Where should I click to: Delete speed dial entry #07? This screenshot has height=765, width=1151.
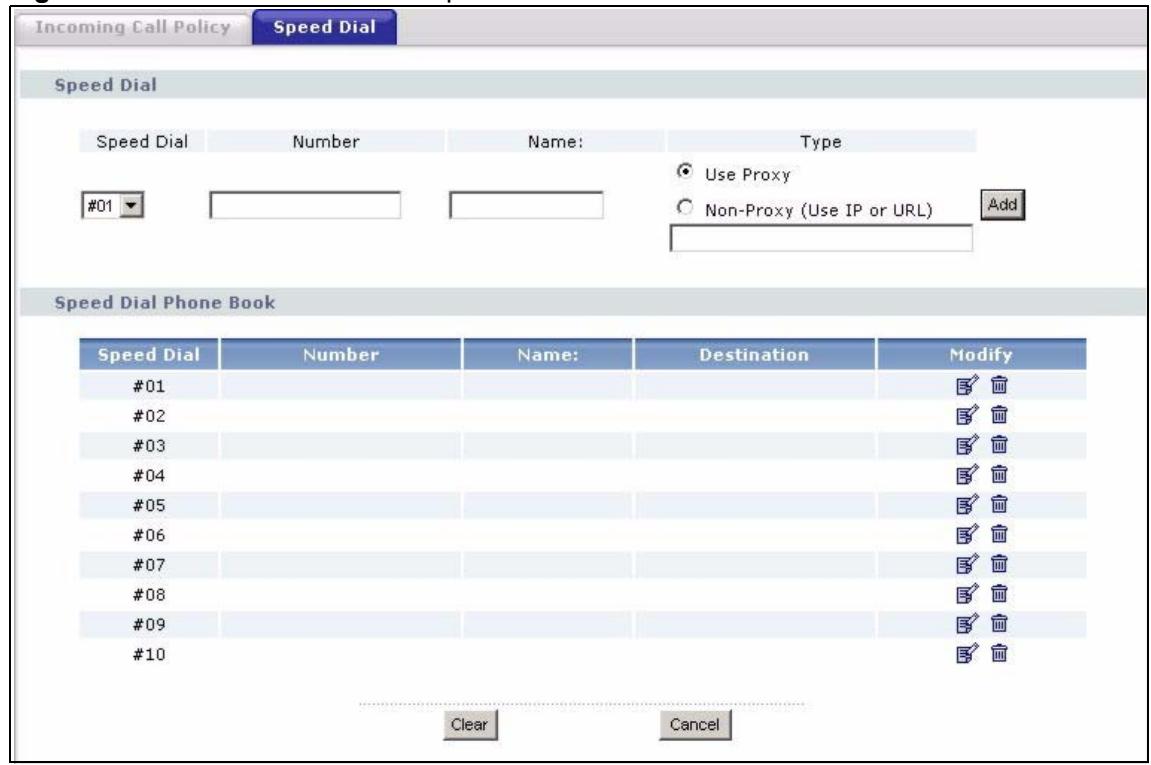(999, 564)
